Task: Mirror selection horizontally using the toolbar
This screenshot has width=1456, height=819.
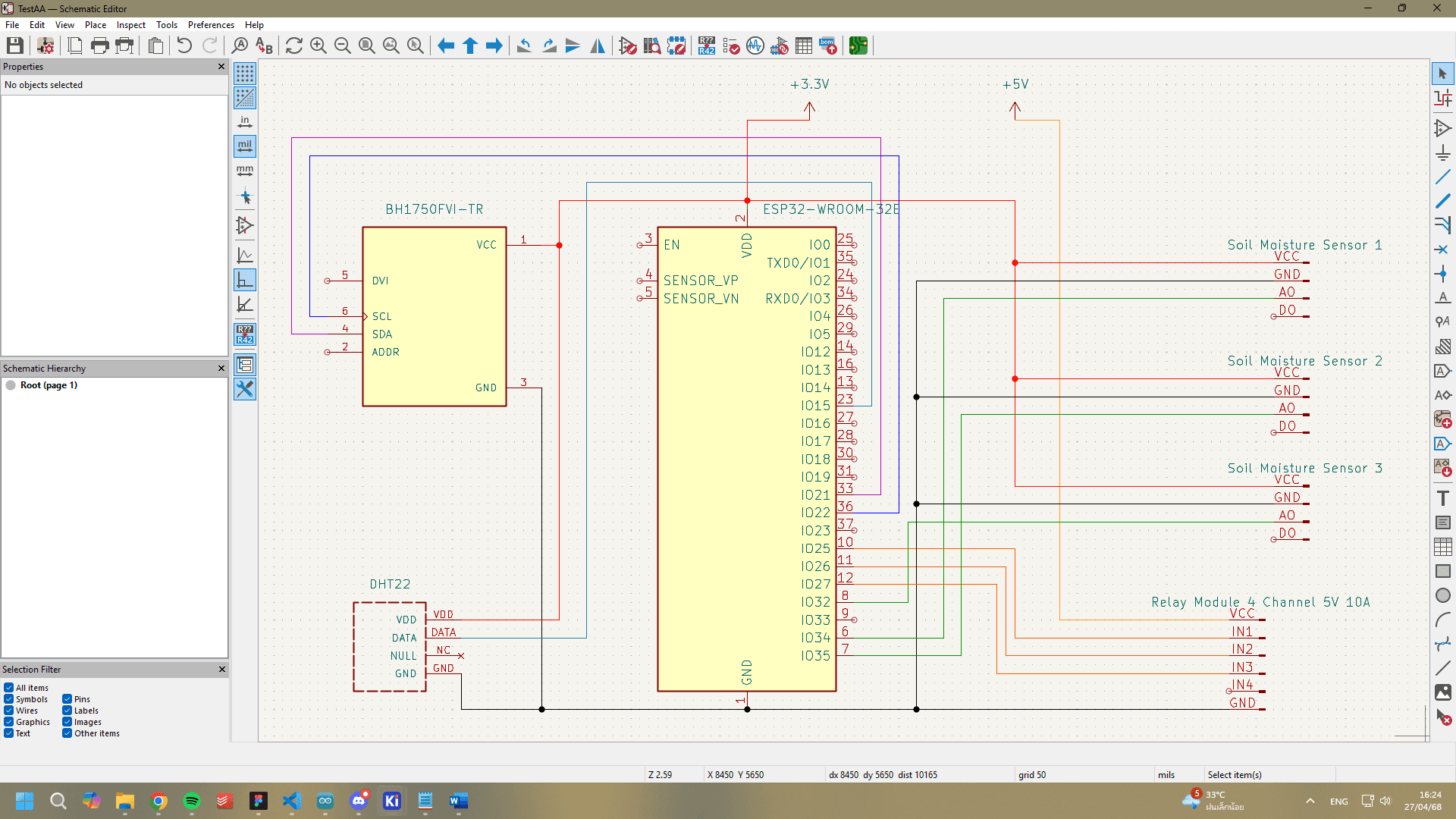Action: [598, 45]
